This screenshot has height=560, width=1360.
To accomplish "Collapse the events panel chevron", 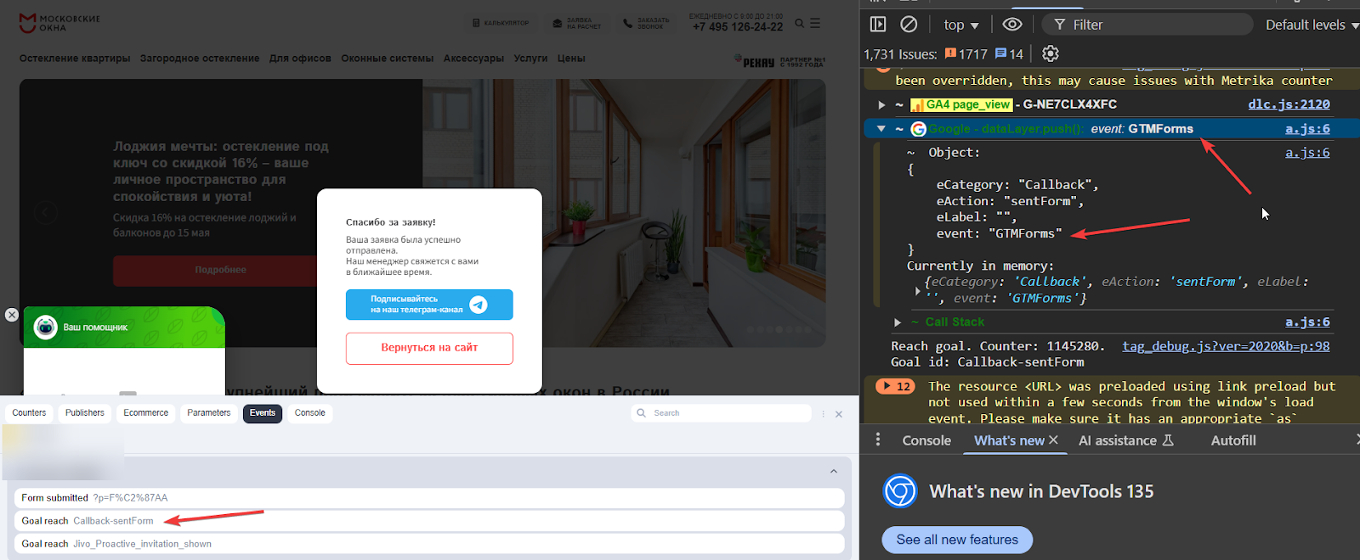I will pos(833,471).
